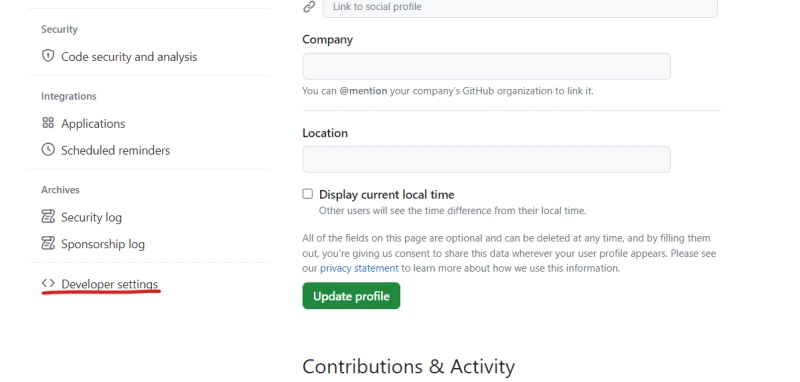This screenshot has width=800, height=382.
Task: Click the Update profile button
Action: [x=351, y=296]
